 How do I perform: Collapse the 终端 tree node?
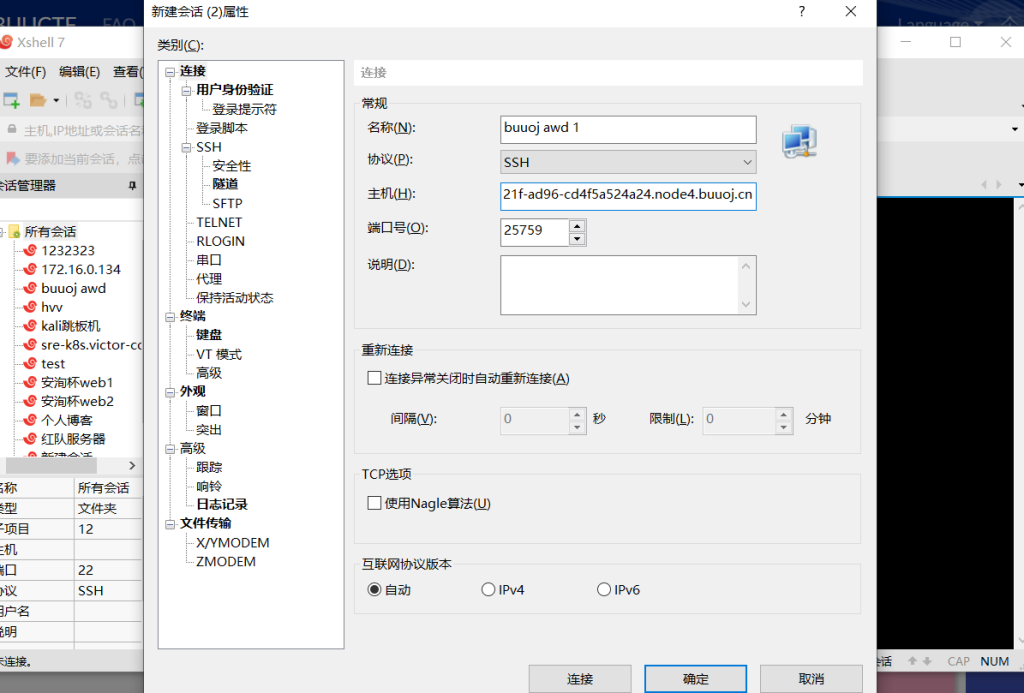click(x=170, y=315)
